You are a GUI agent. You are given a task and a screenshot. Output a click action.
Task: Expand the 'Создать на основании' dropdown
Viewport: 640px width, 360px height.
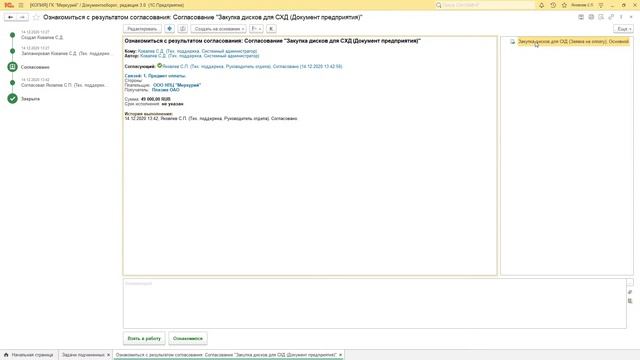218,29
